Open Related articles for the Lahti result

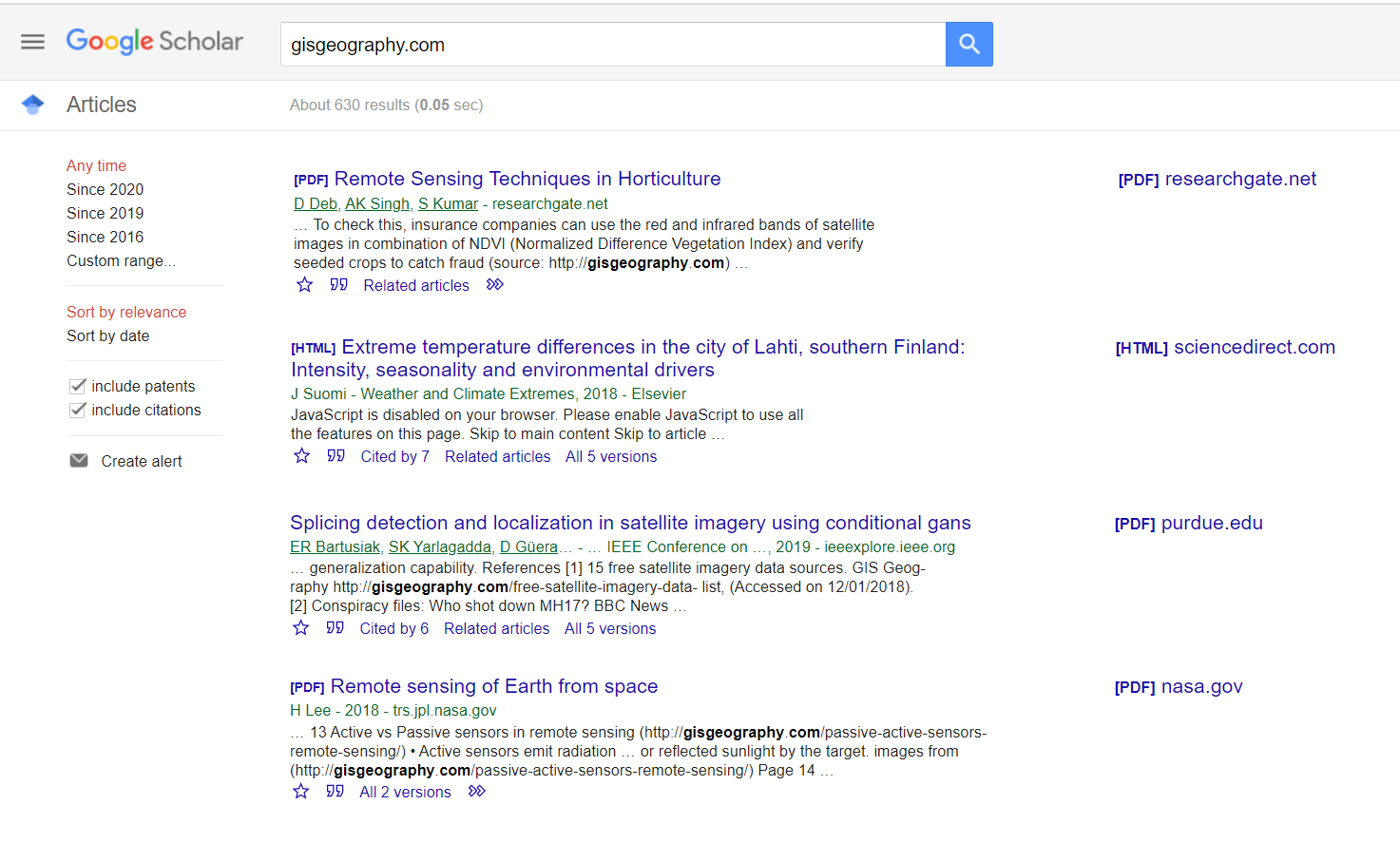click(498, 456)
